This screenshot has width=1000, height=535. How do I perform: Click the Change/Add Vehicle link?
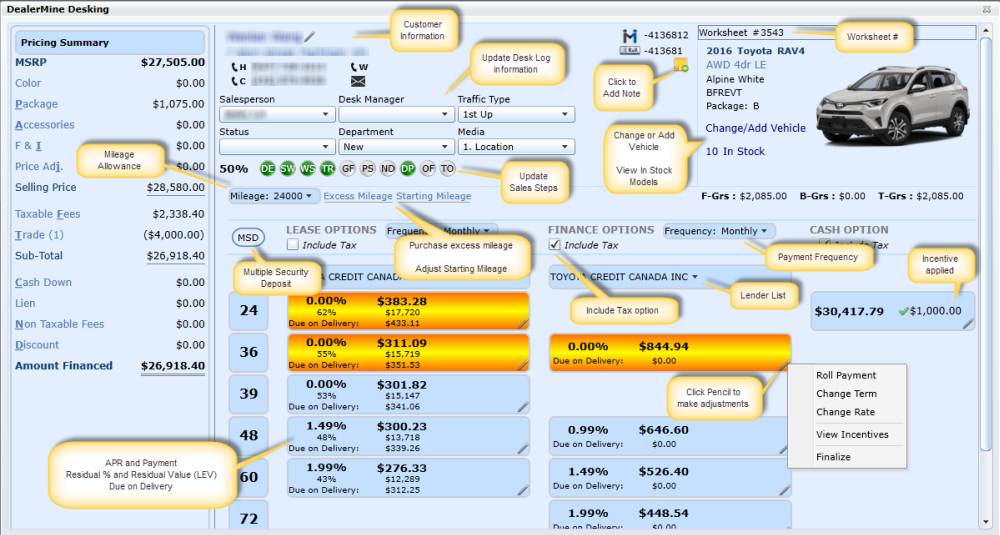coord(755,129)
